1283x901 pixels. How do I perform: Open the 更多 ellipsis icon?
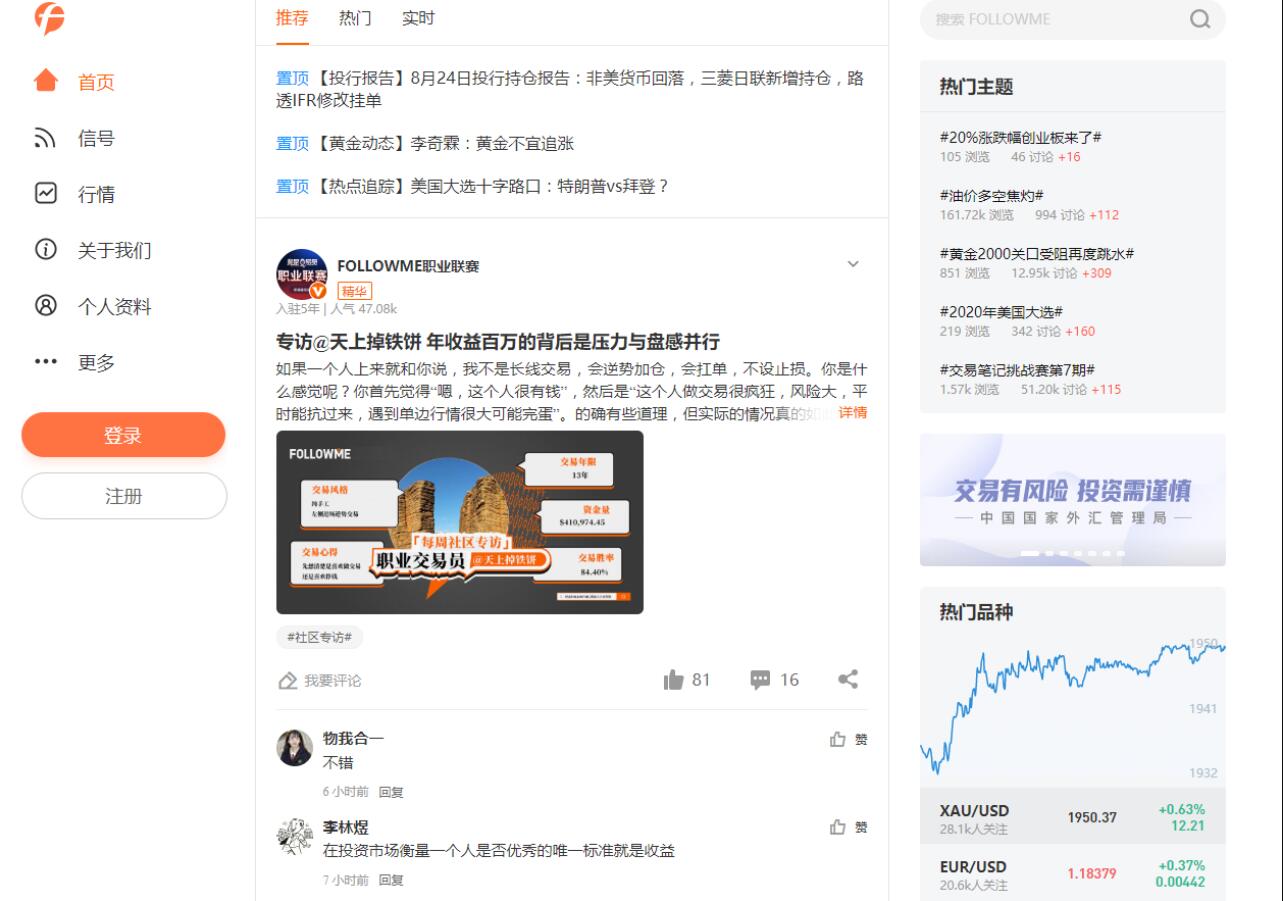click(46, 362)
